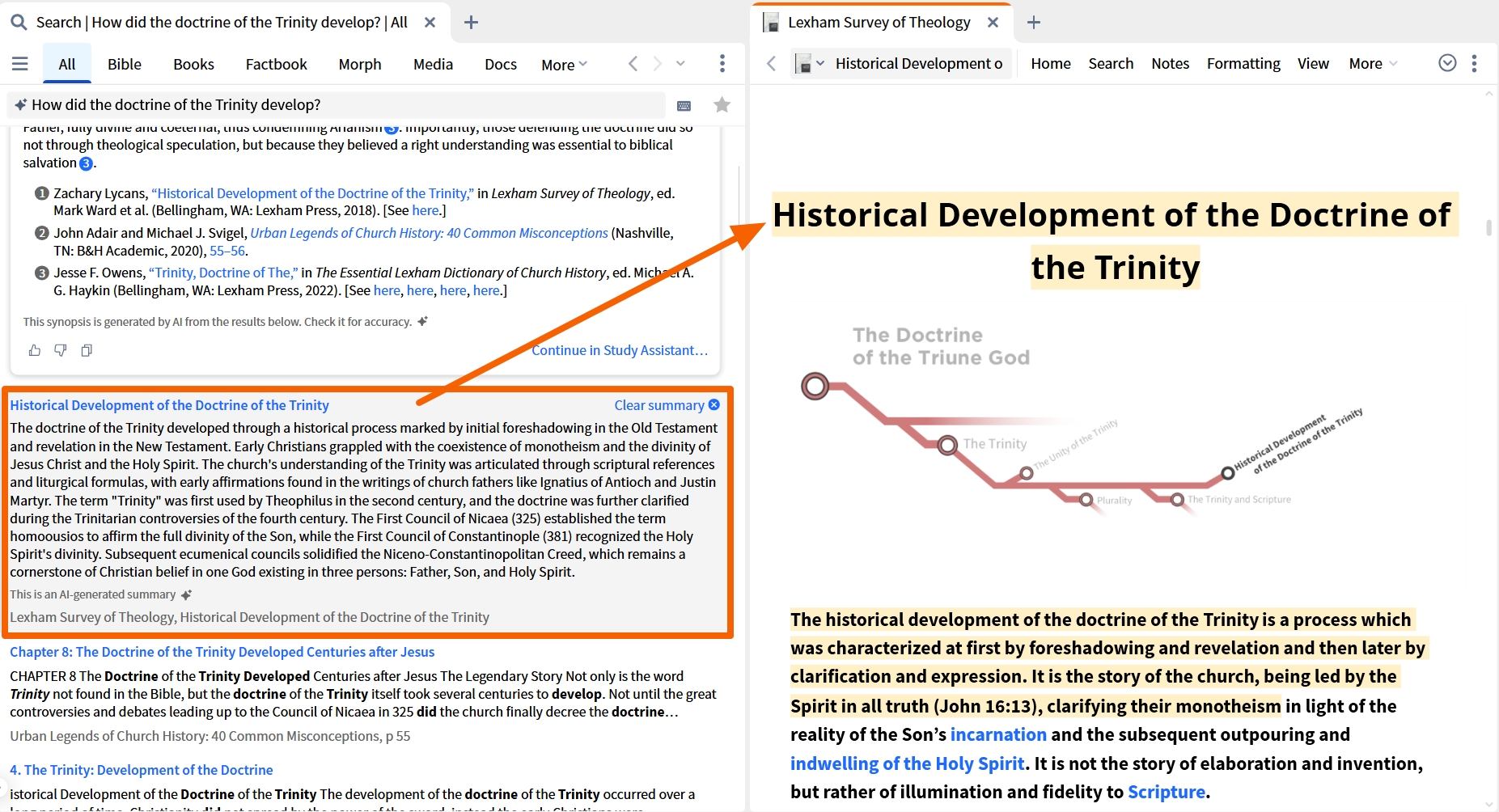
Task: Open the search panel hamburger menu
Action: coord(20,64)
